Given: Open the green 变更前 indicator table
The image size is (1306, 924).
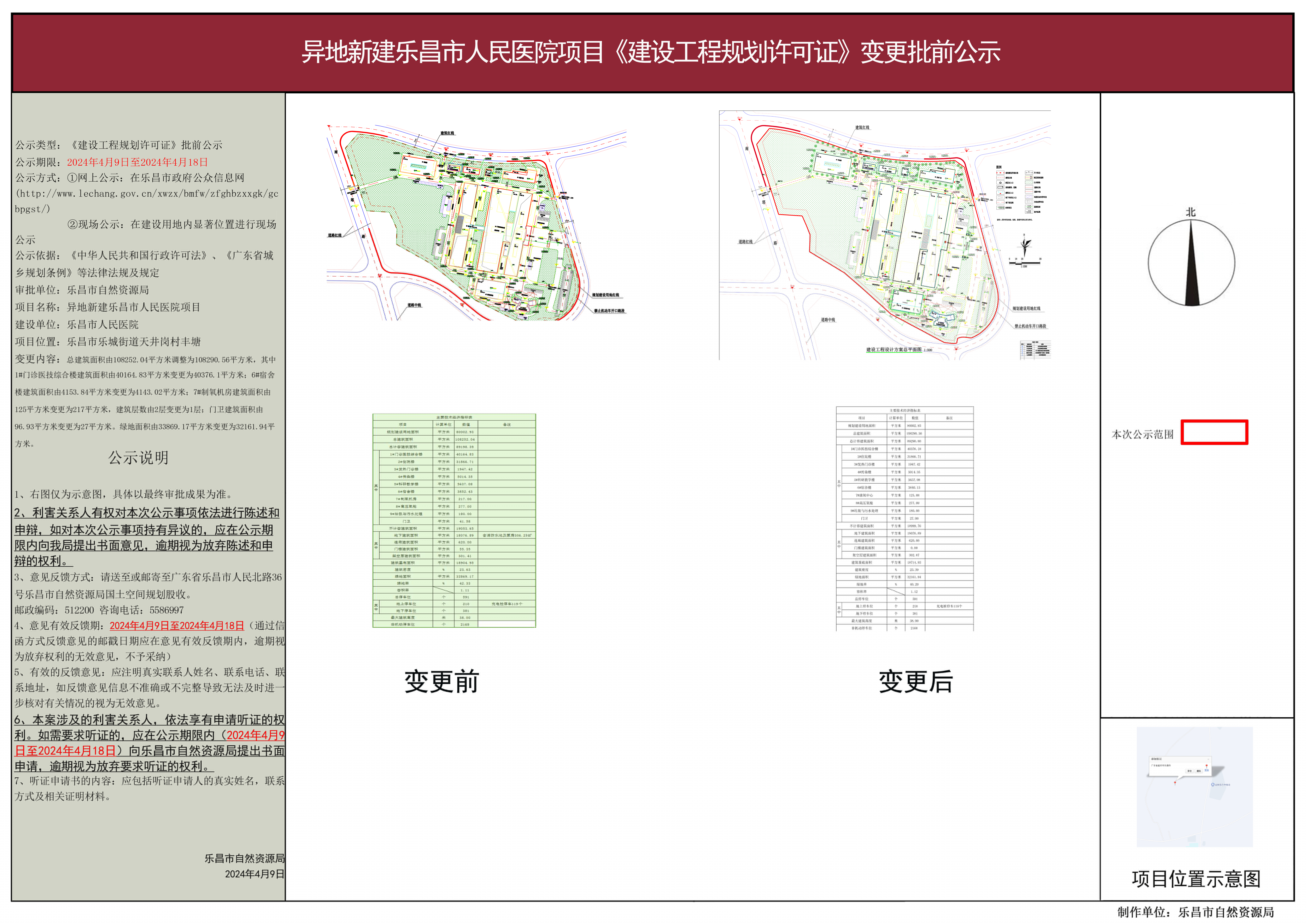Looking at the screenshot, I should tap(454, 521).
